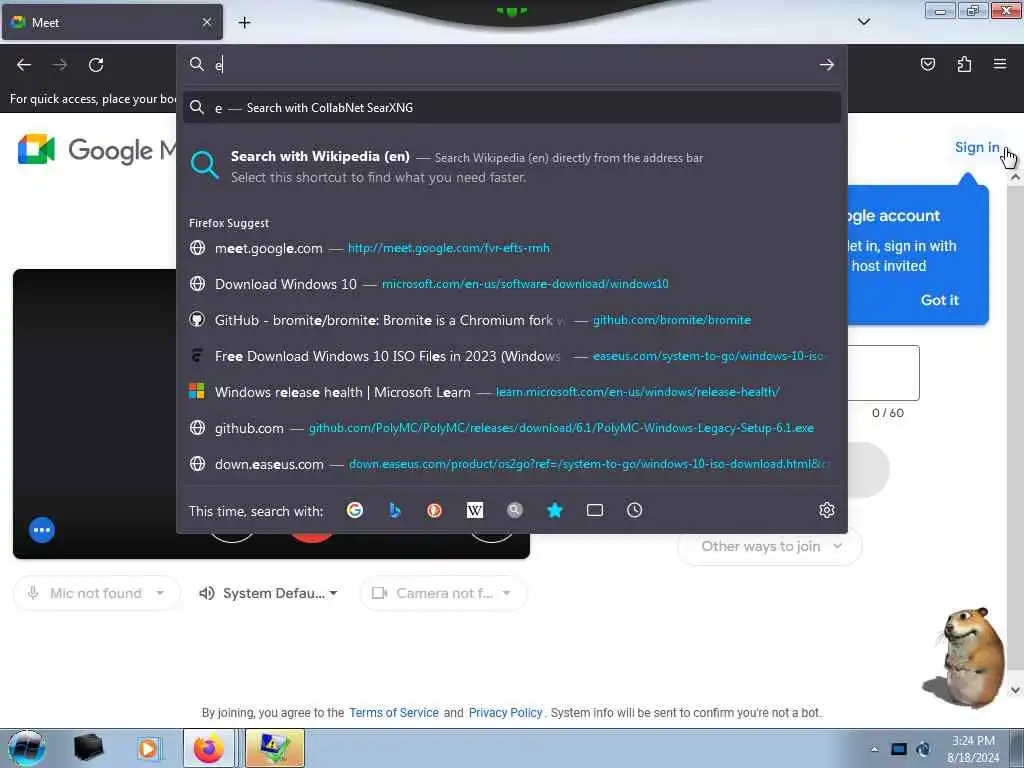Open down.easeus.com suggestion
This screenshot has height=768, width=1024.
[x=512, y=464]
